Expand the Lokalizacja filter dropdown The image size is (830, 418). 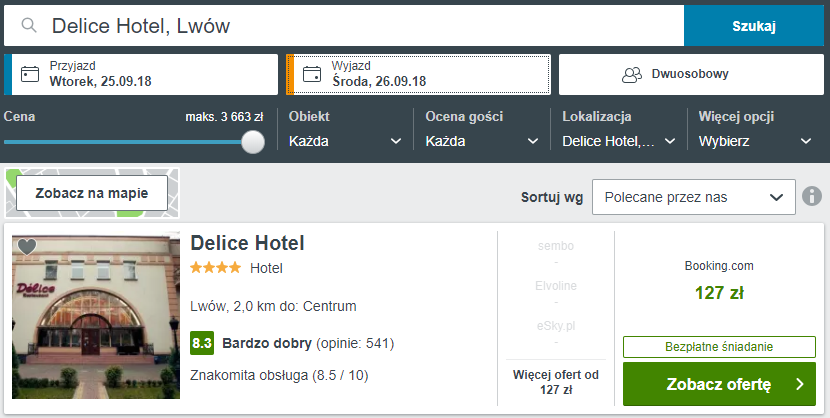click(618, 141)
